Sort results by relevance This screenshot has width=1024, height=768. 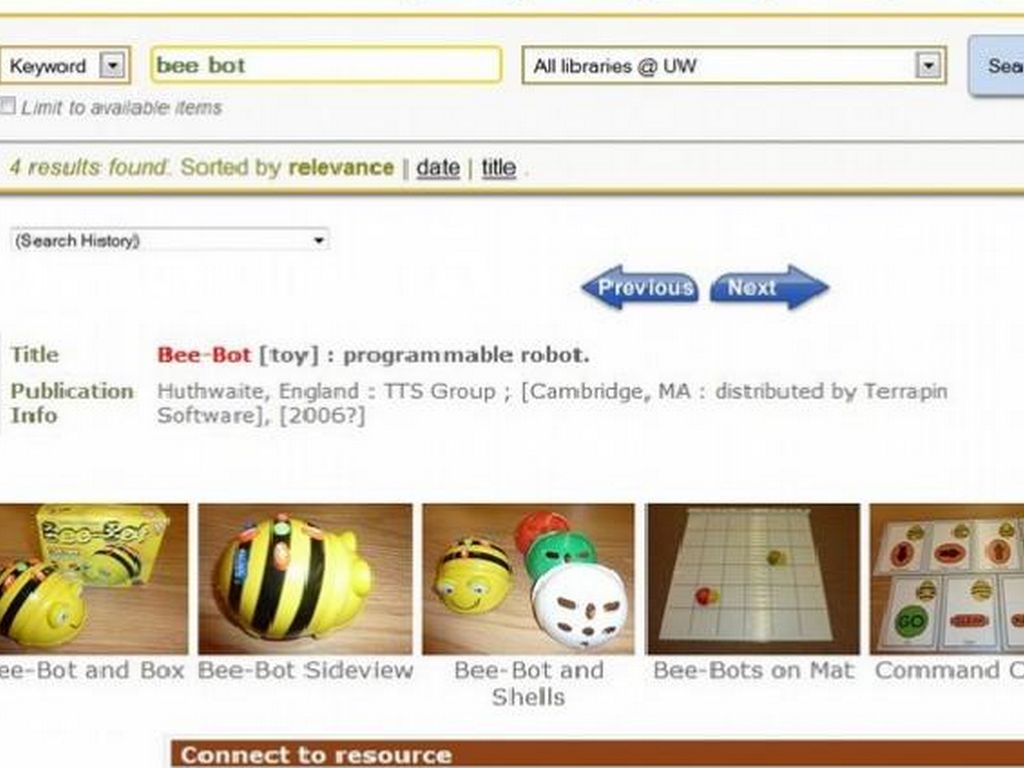click(x=342, y=168)
